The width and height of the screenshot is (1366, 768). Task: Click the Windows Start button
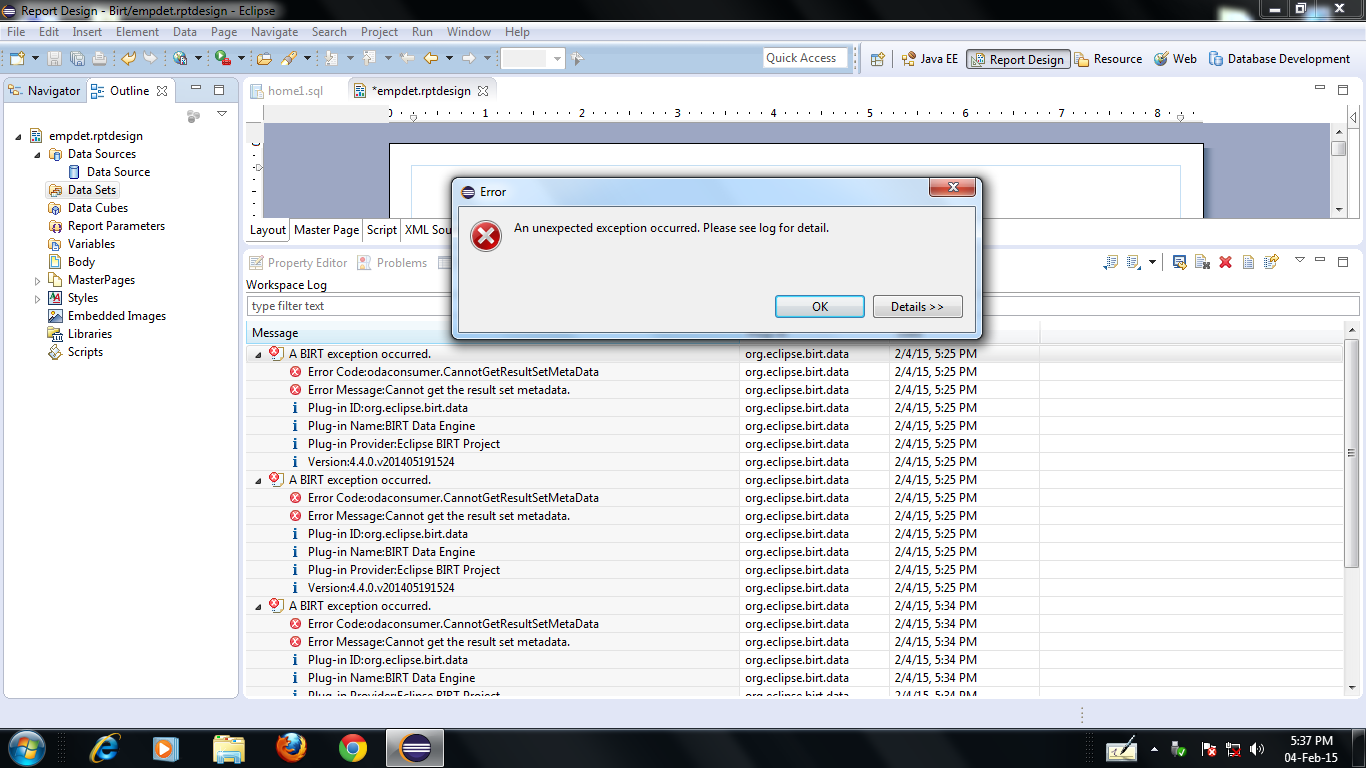[25, 748]
